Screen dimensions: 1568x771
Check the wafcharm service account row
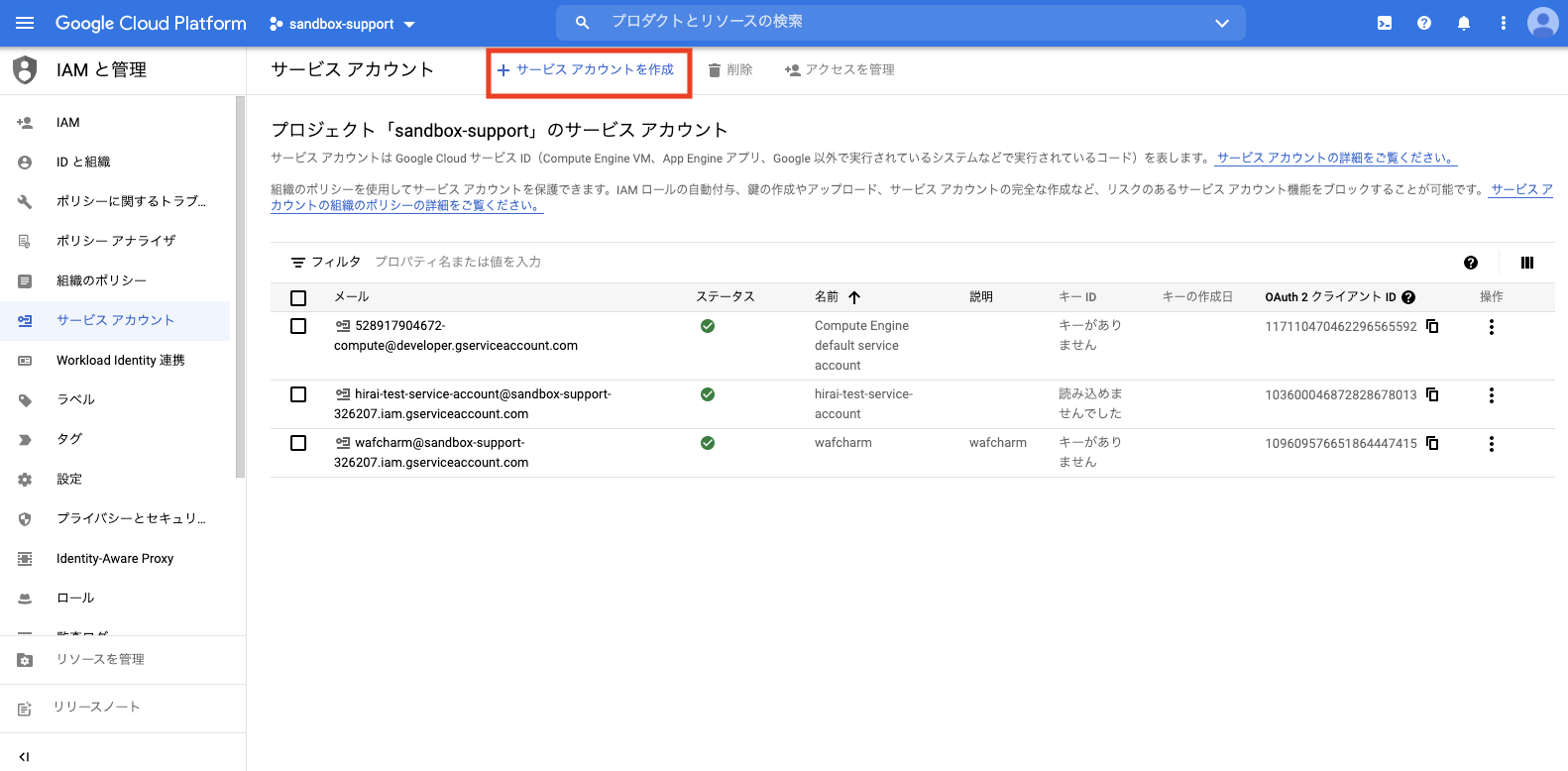pos(298,443)
